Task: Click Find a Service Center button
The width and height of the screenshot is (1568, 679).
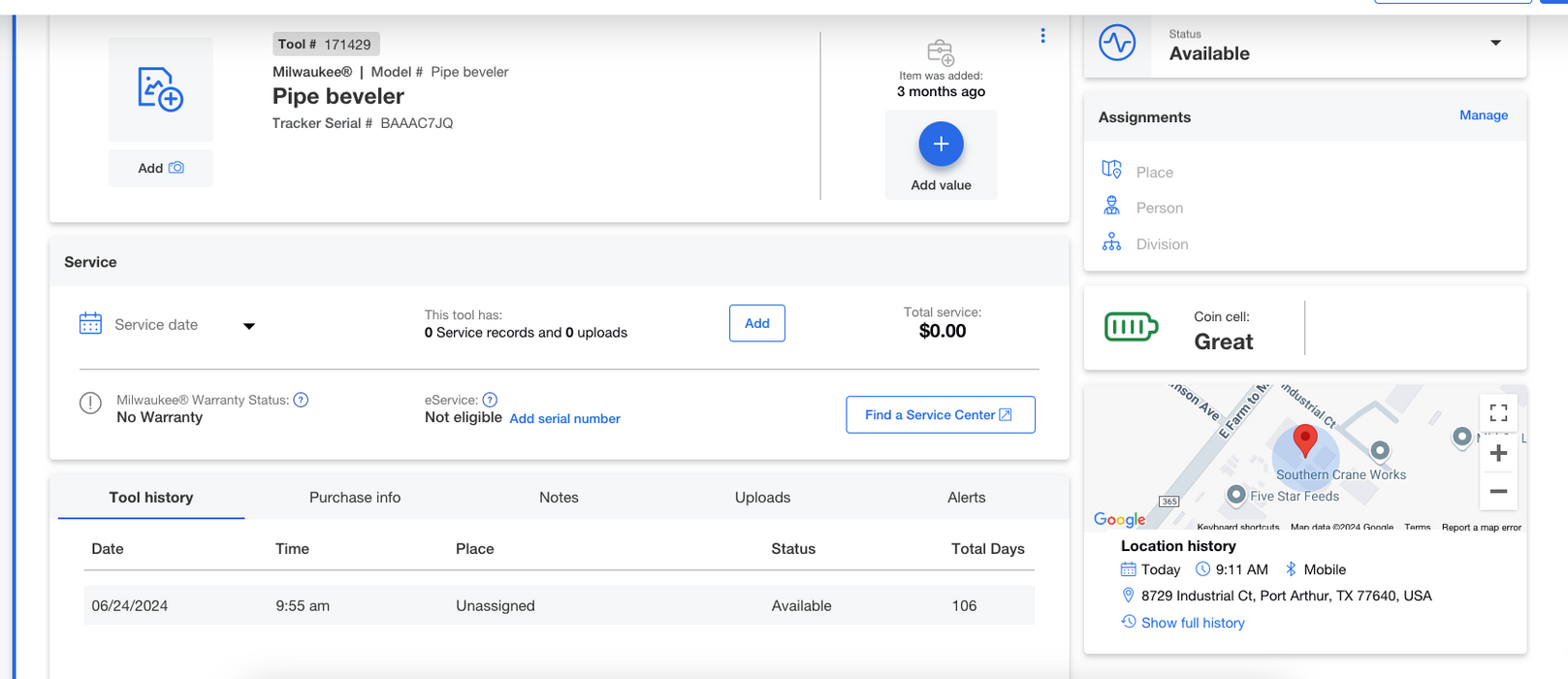Action: [x=940, y=415]
